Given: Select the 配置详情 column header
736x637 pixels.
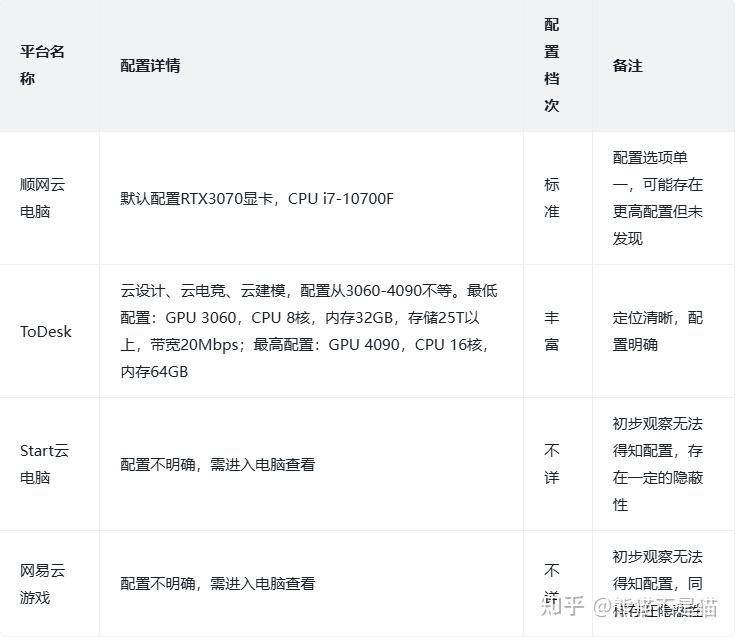Looking at the screenshot, I should coord(311,65).
